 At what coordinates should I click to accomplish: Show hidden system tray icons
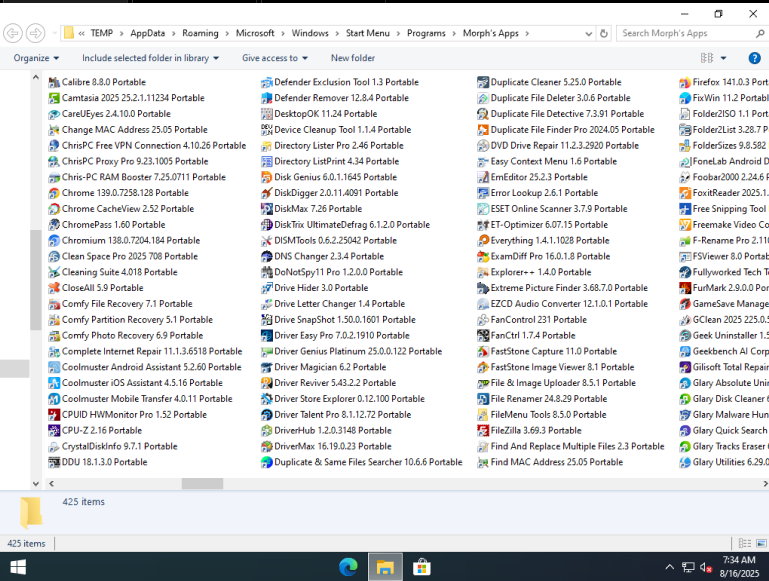tap(669, 567)
